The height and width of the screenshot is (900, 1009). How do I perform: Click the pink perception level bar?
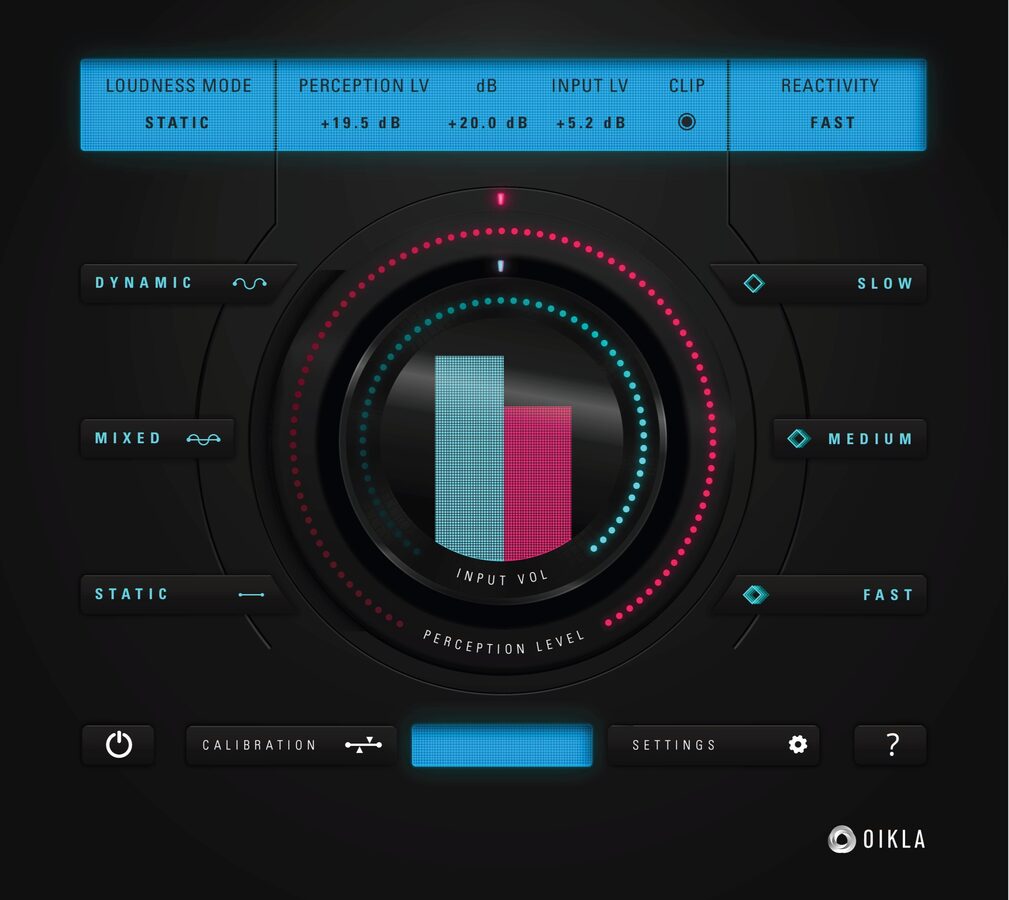tap(537, 481)
